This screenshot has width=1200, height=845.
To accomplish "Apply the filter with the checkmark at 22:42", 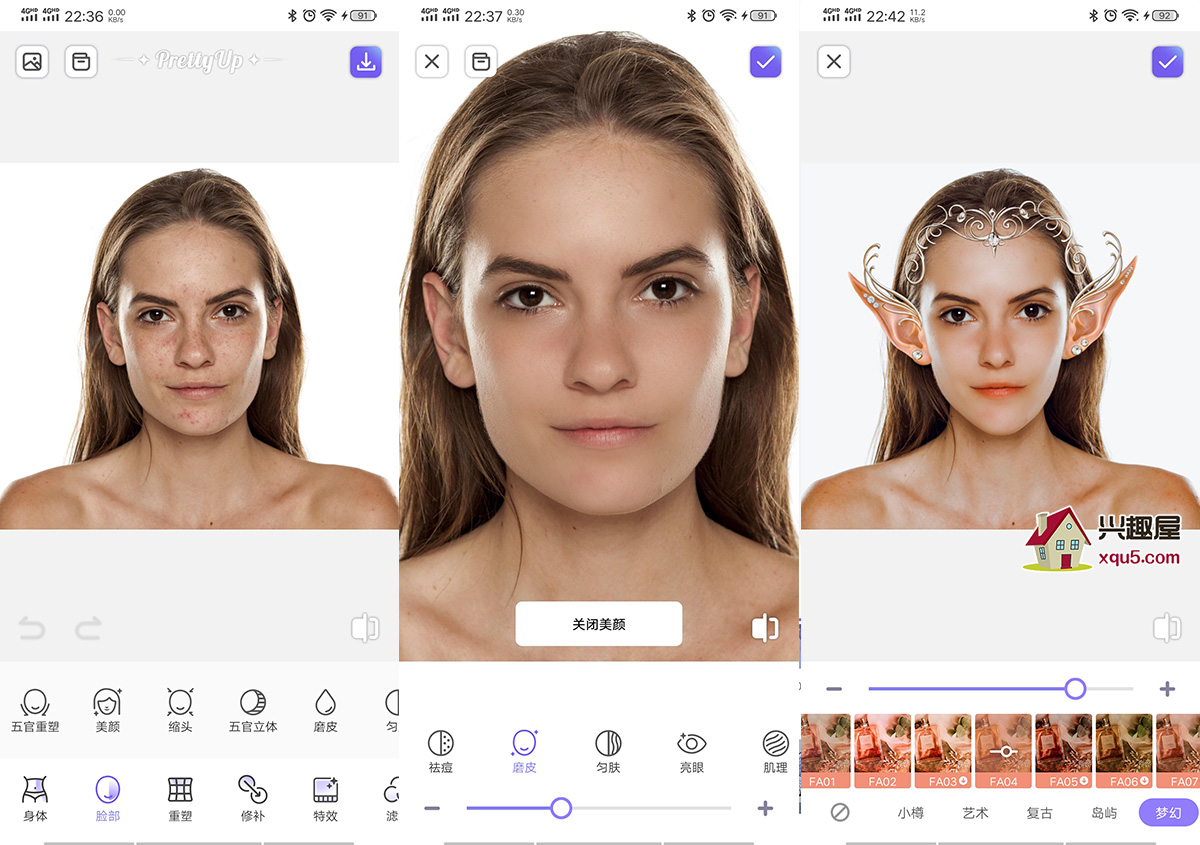I will pos(1167,62).
